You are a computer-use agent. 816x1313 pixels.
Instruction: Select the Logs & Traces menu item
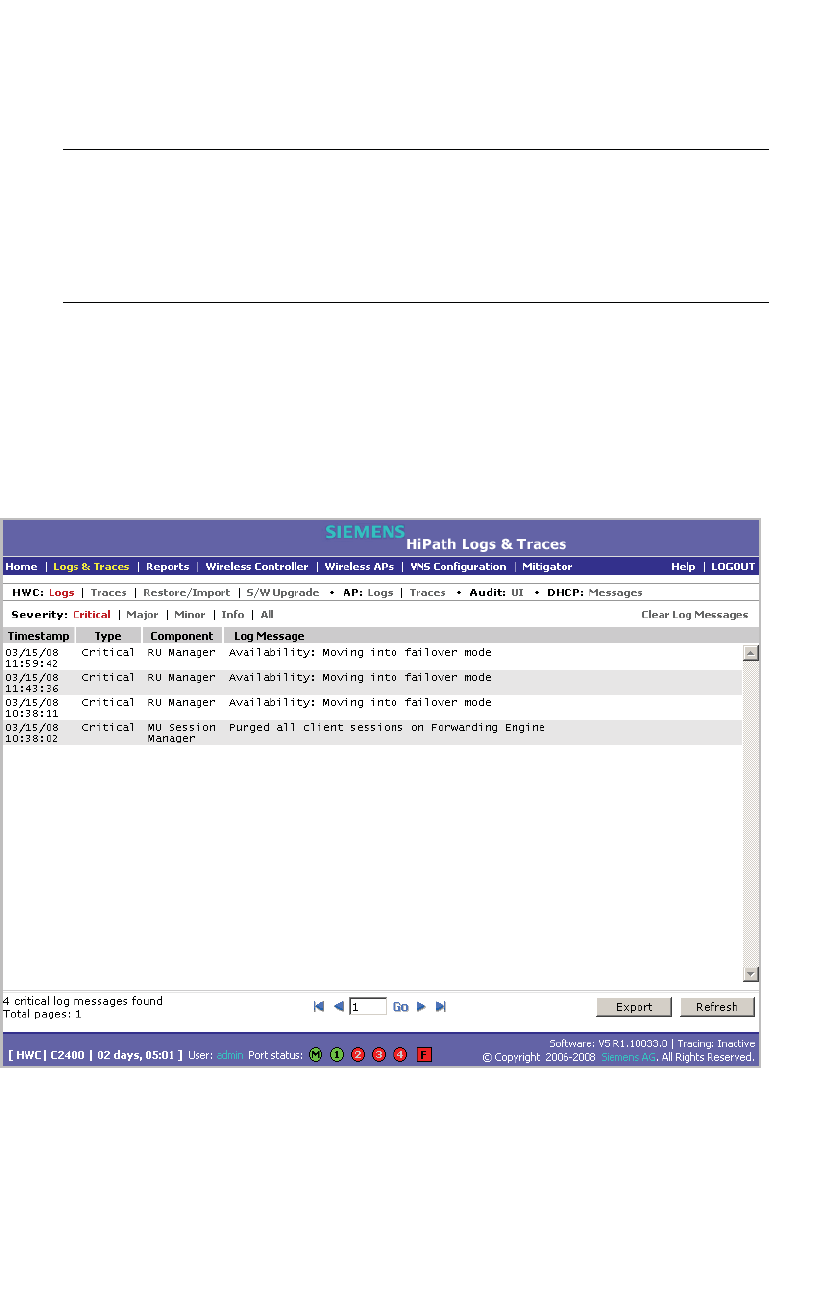pyautogui.click(x=91, y=566)
